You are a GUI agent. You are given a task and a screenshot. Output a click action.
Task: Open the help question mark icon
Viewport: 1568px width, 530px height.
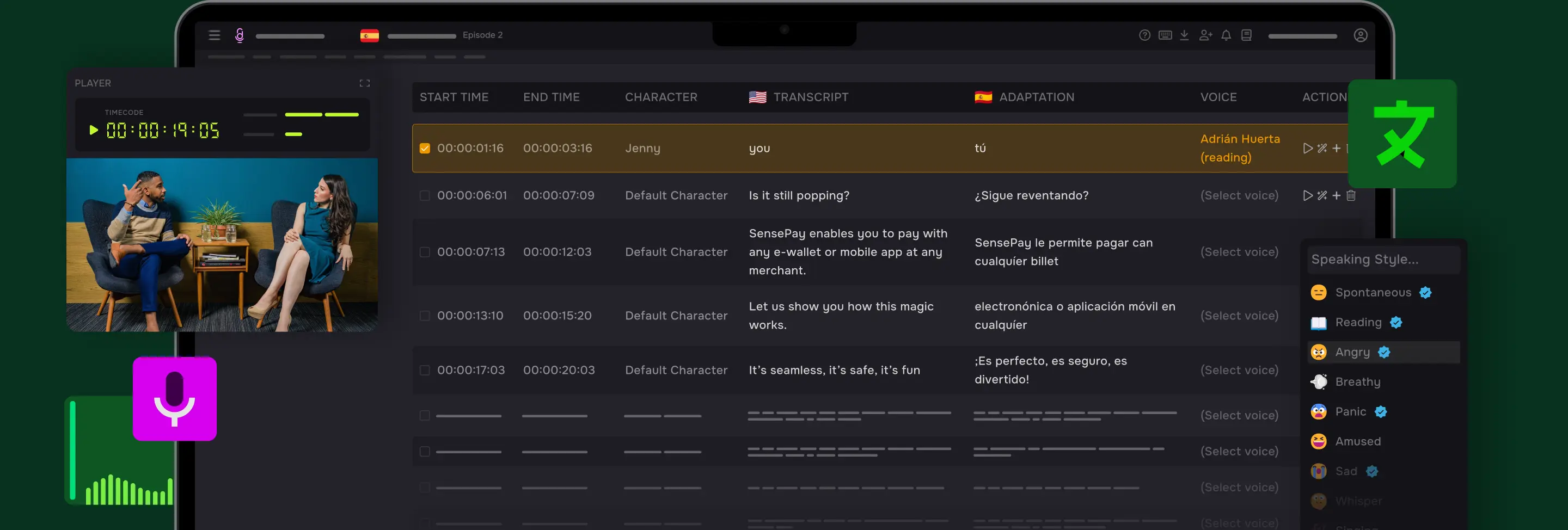pyautogui.click(x=1144, y=35)
